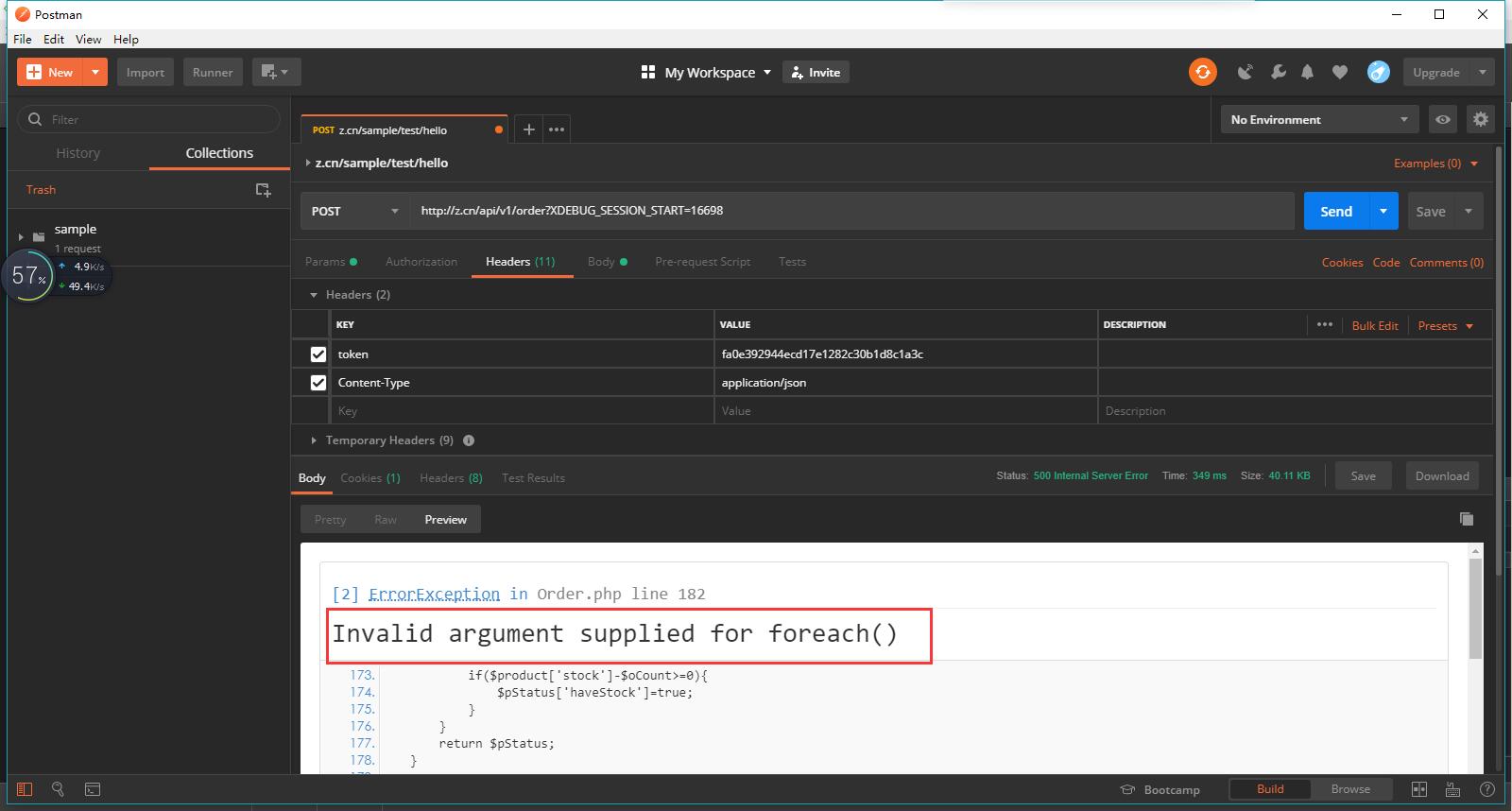Send the POST request
This screenshot has width=1512, height=811.
pos(1336,211)
